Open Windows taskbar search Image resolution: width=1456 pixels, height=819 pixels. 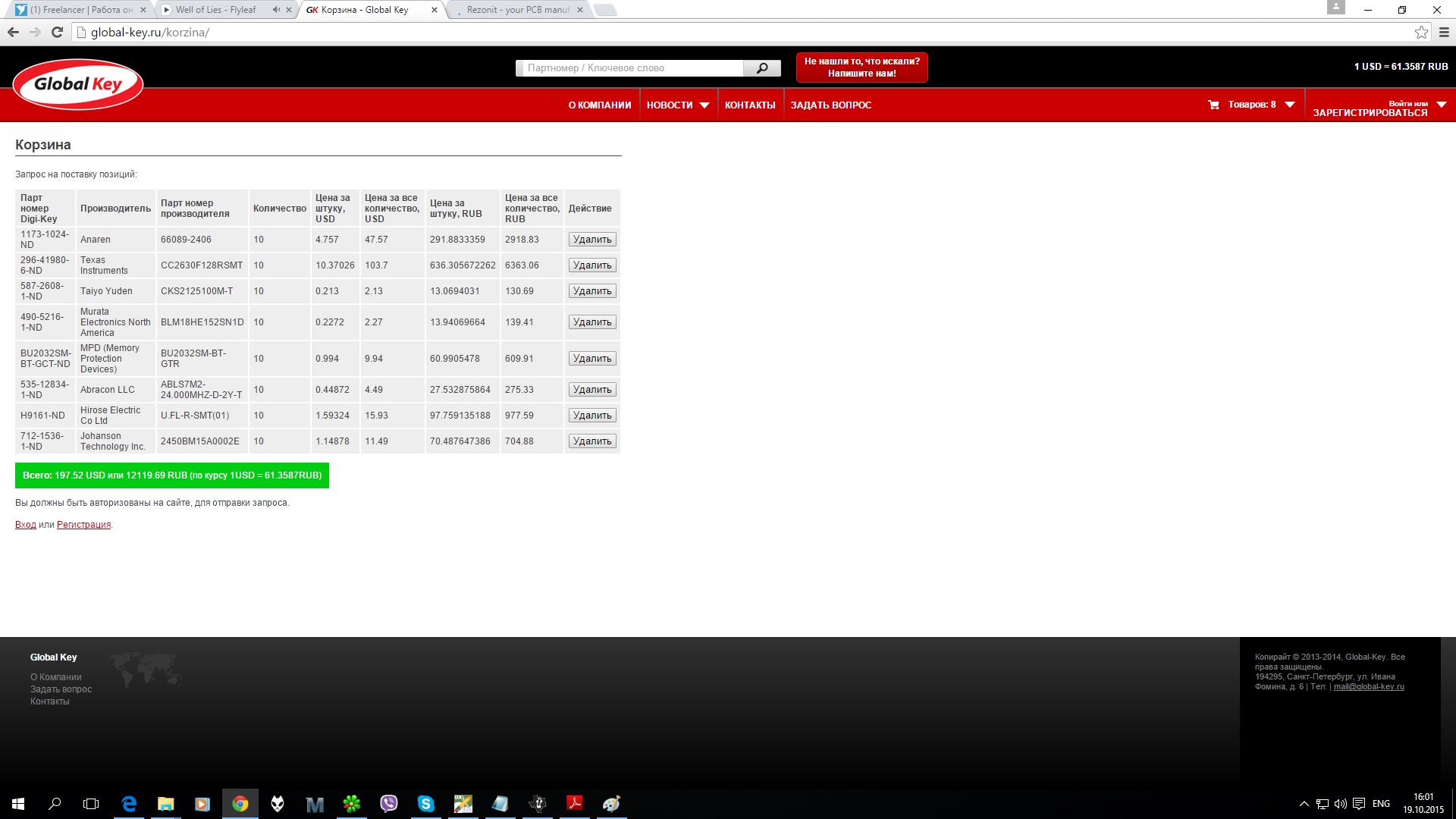pos(55,804)
